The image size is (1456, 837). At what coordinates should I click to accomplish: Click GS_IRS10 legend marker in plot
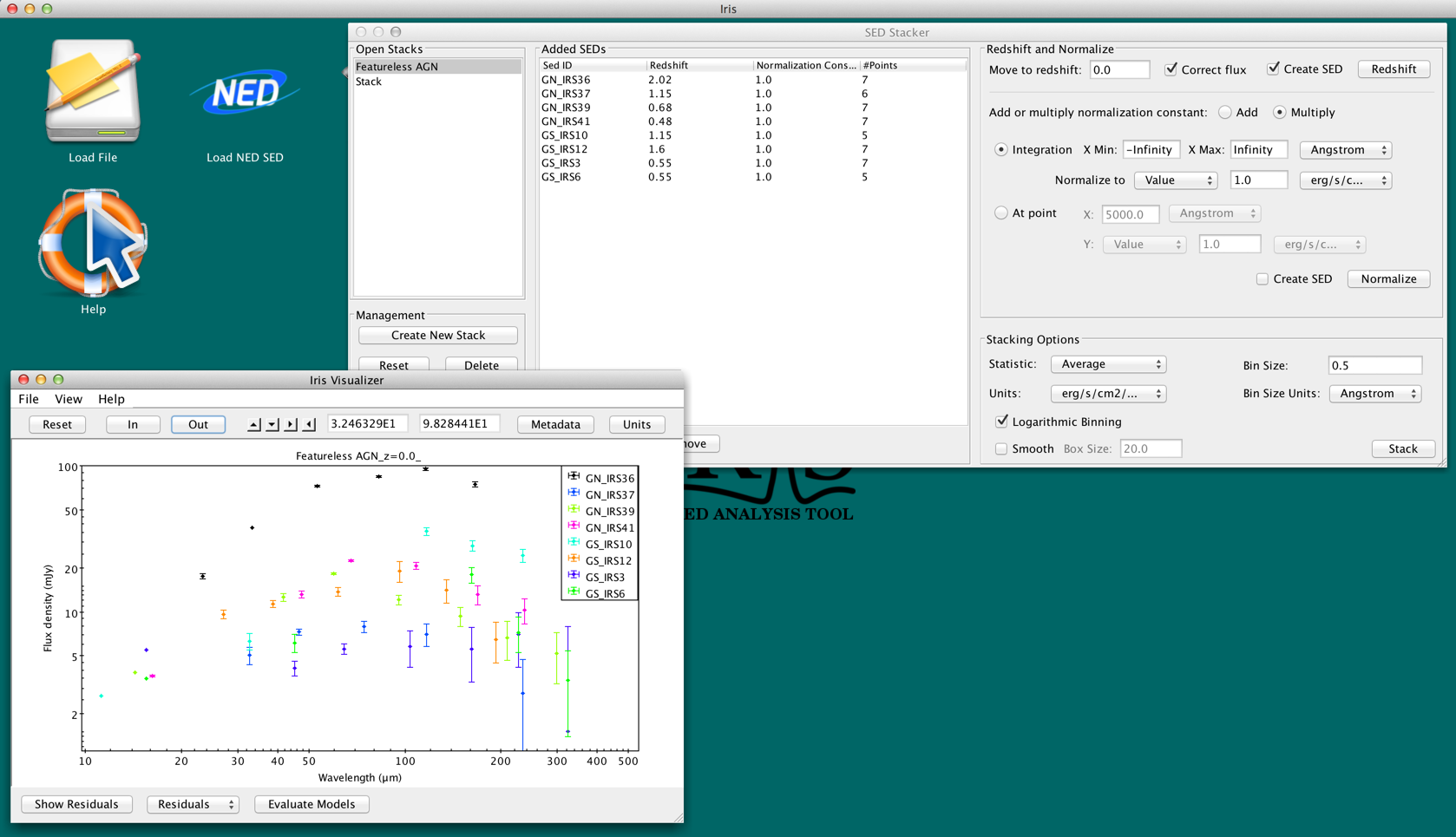[574, 542]
